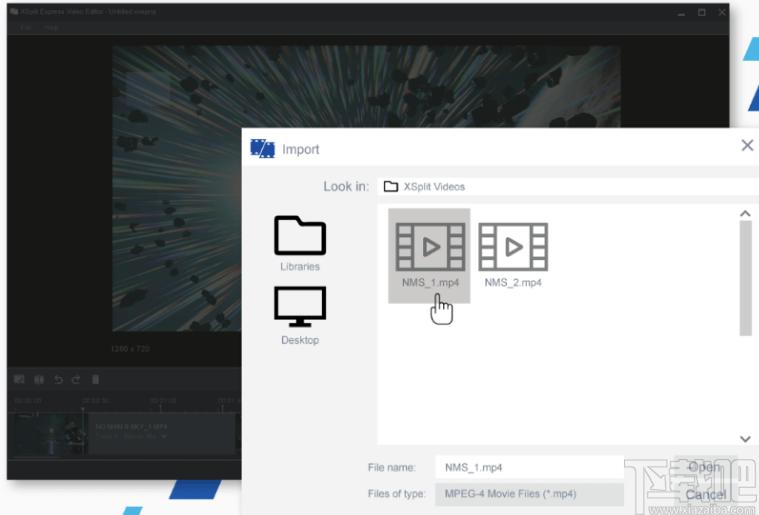
Task: Click the delete trash icon in editor toolbar
Action: coord(95,379)
